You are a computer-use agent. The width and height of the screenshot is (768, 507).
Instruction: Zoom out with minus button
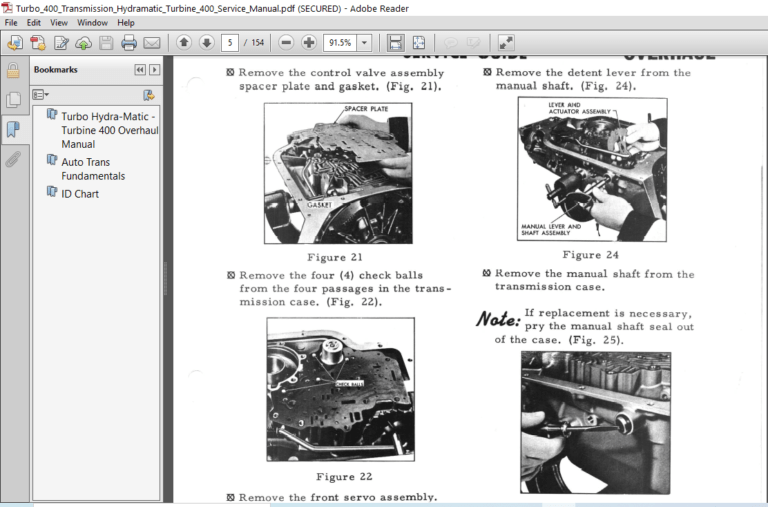286,43
